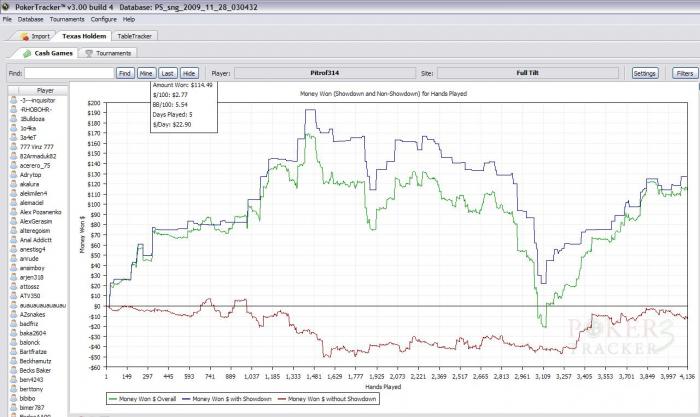Image resolution: width=700 pixels, height=417 pixels.
Task: Select player berttony in the list
Action: click(31, 389)
